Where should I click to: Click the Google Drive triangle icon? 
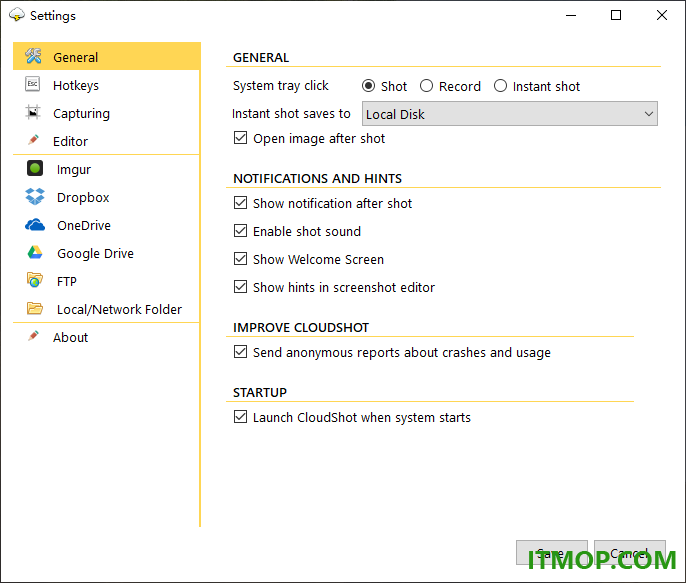35,253
